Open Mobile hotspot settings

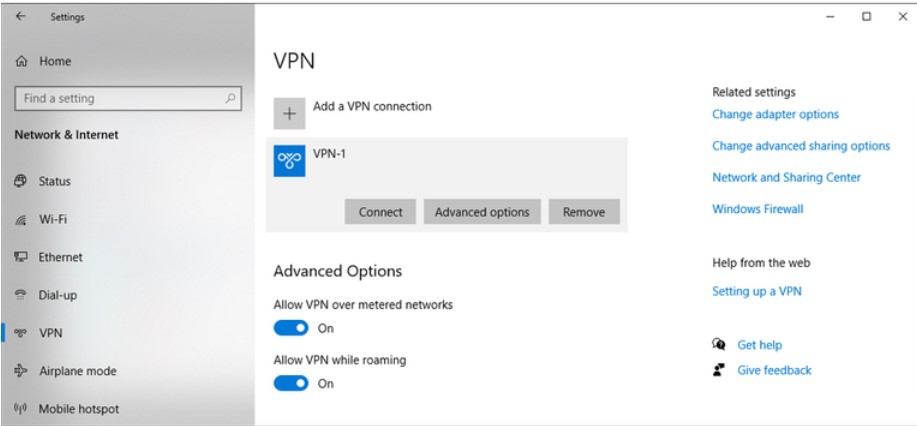point(78,409)
